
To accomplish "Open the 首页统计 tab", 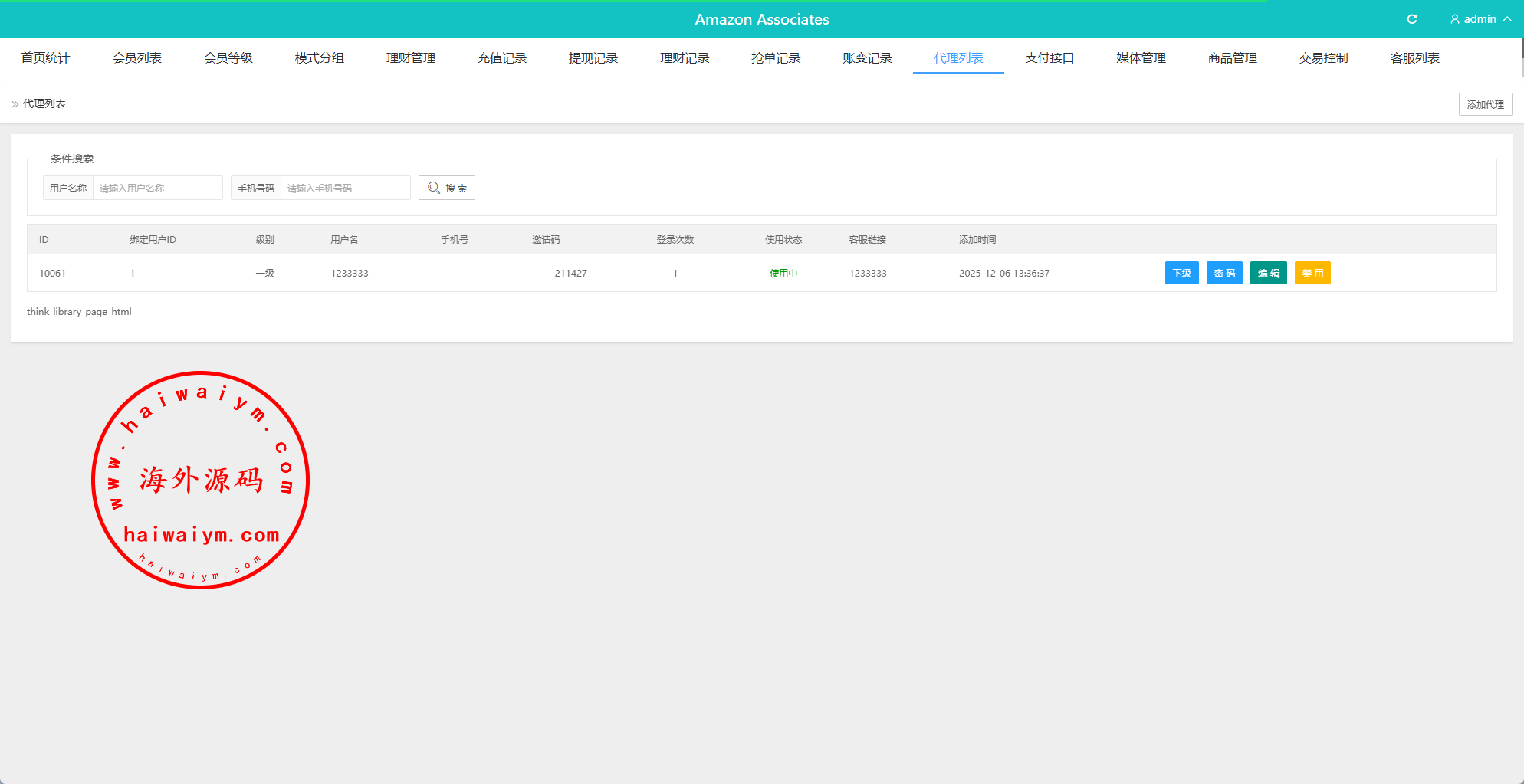I will tap(45, 58).
